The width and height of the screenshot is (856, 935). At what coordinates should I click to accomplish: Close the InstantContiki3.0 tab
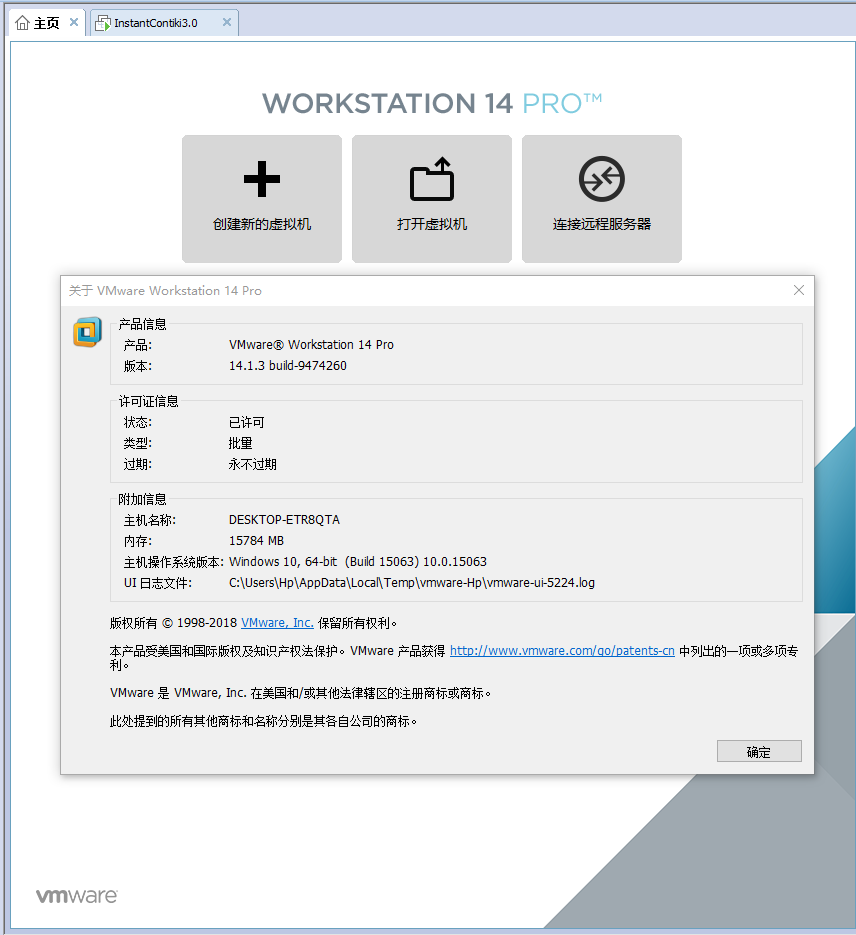pos(227,22)
